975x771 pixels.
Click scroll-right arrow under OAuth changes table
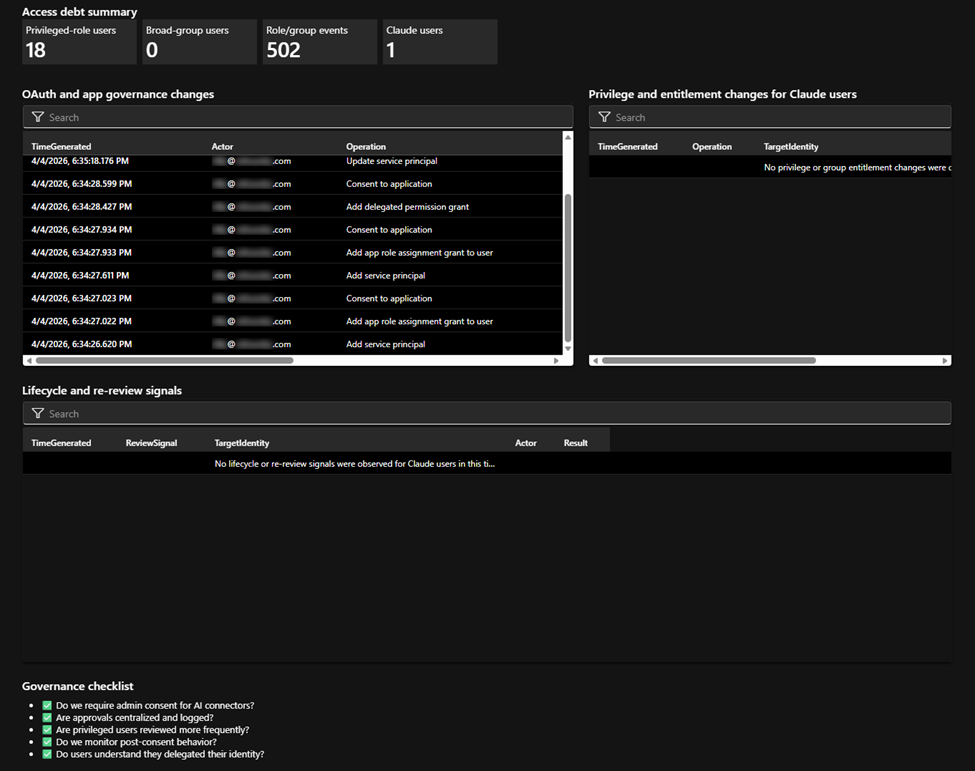[557, 360]
